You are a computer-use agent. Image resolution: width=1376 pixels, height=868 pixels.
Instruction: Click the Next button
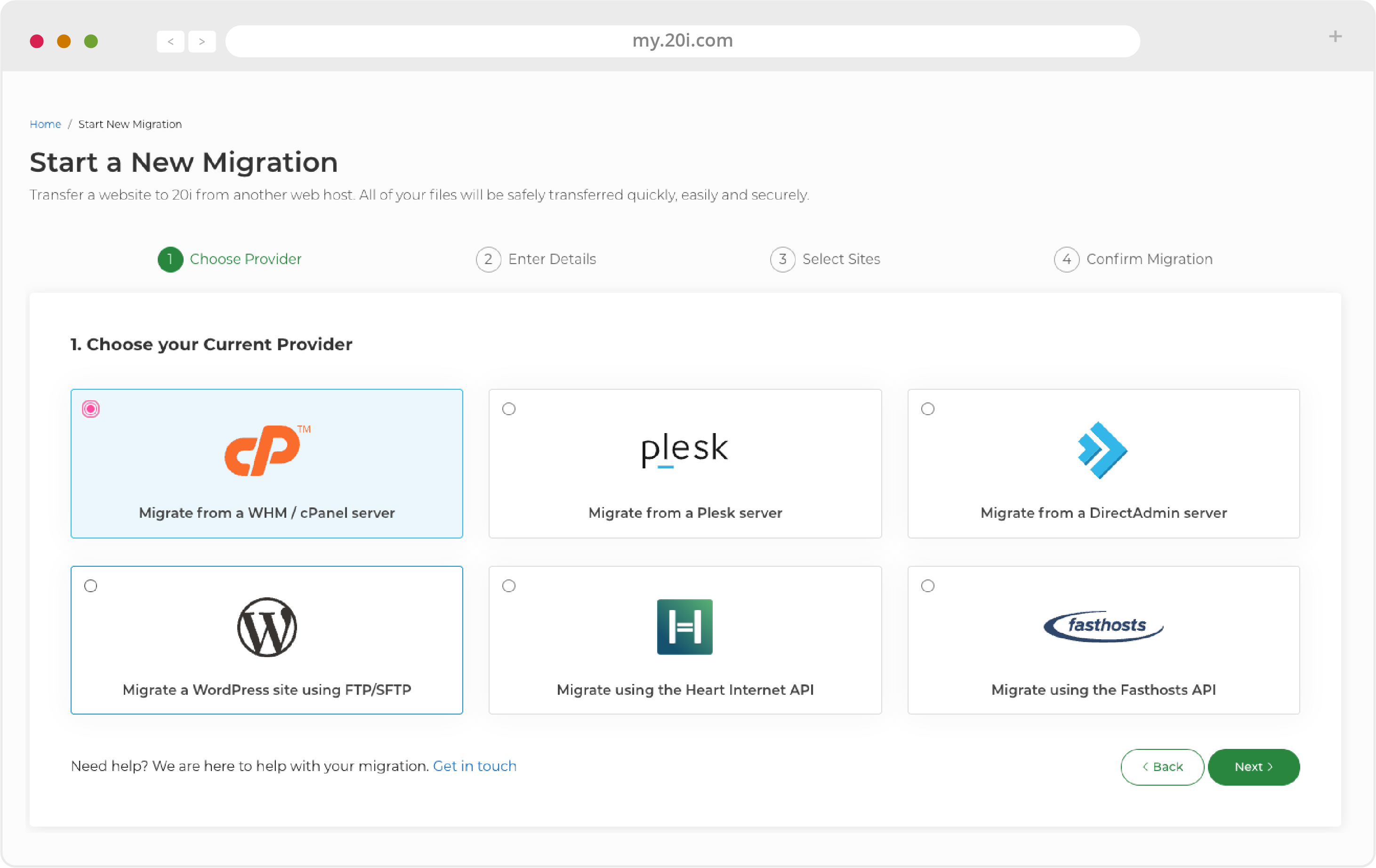(1254, 767)
